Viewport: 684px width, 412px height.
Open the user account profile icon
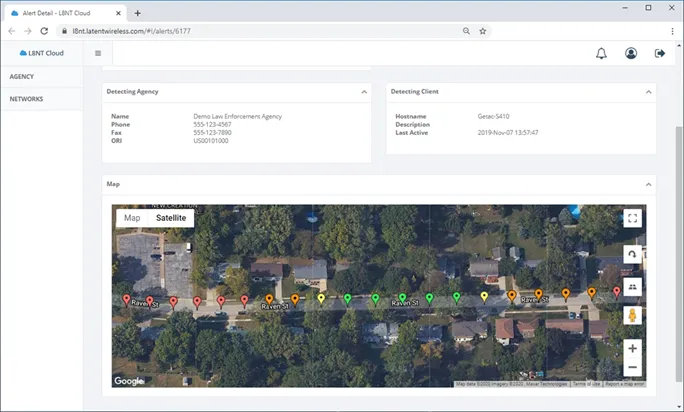(631, 53)
